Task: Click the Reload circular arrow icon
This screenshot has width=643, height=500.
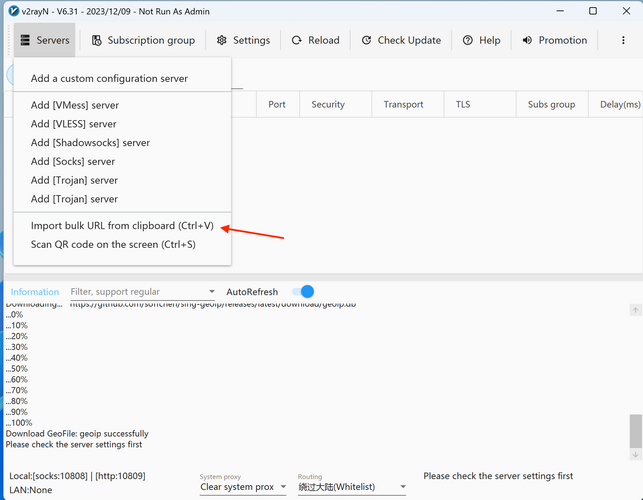Action: coord(296,40)
